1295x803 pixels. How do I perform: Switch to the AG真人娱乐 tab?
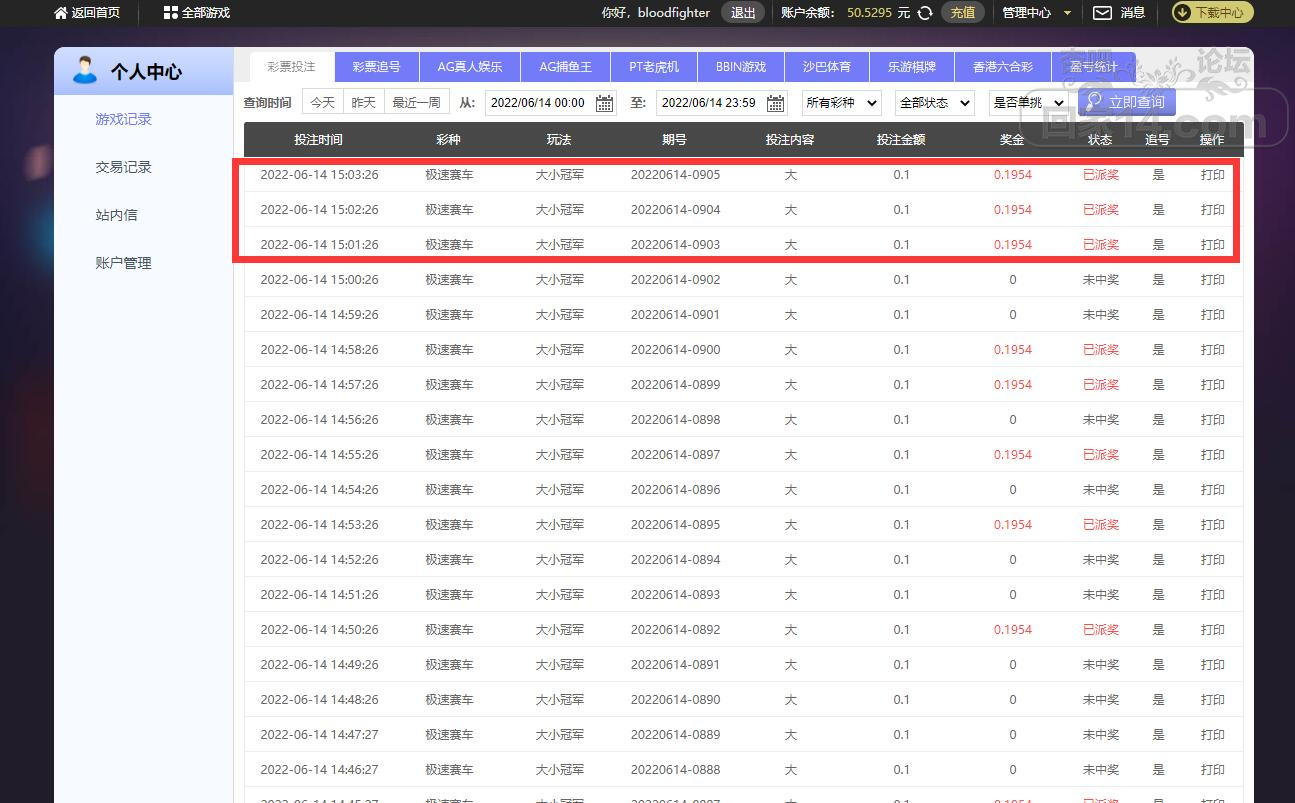470,67
